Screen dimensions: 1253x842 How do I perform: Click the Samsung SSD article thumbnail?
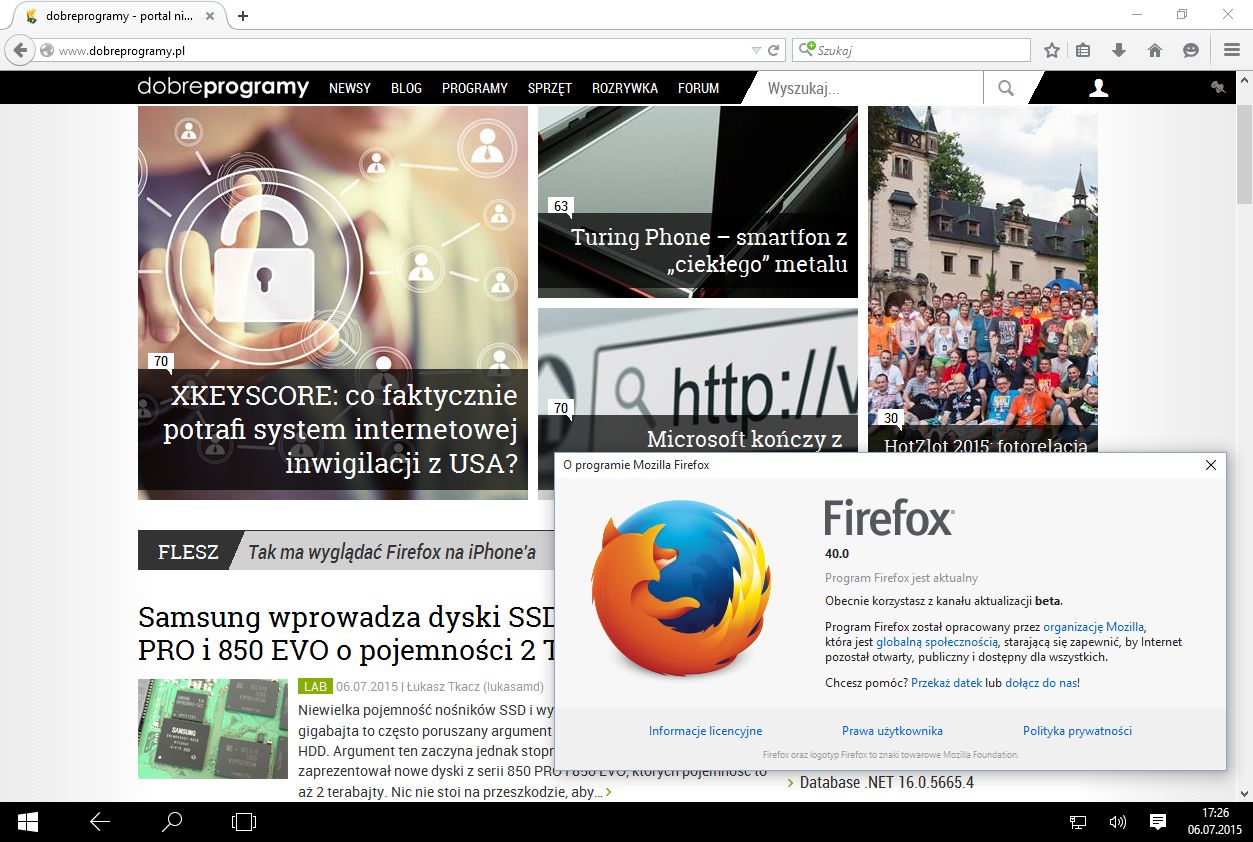pos(213,729)
